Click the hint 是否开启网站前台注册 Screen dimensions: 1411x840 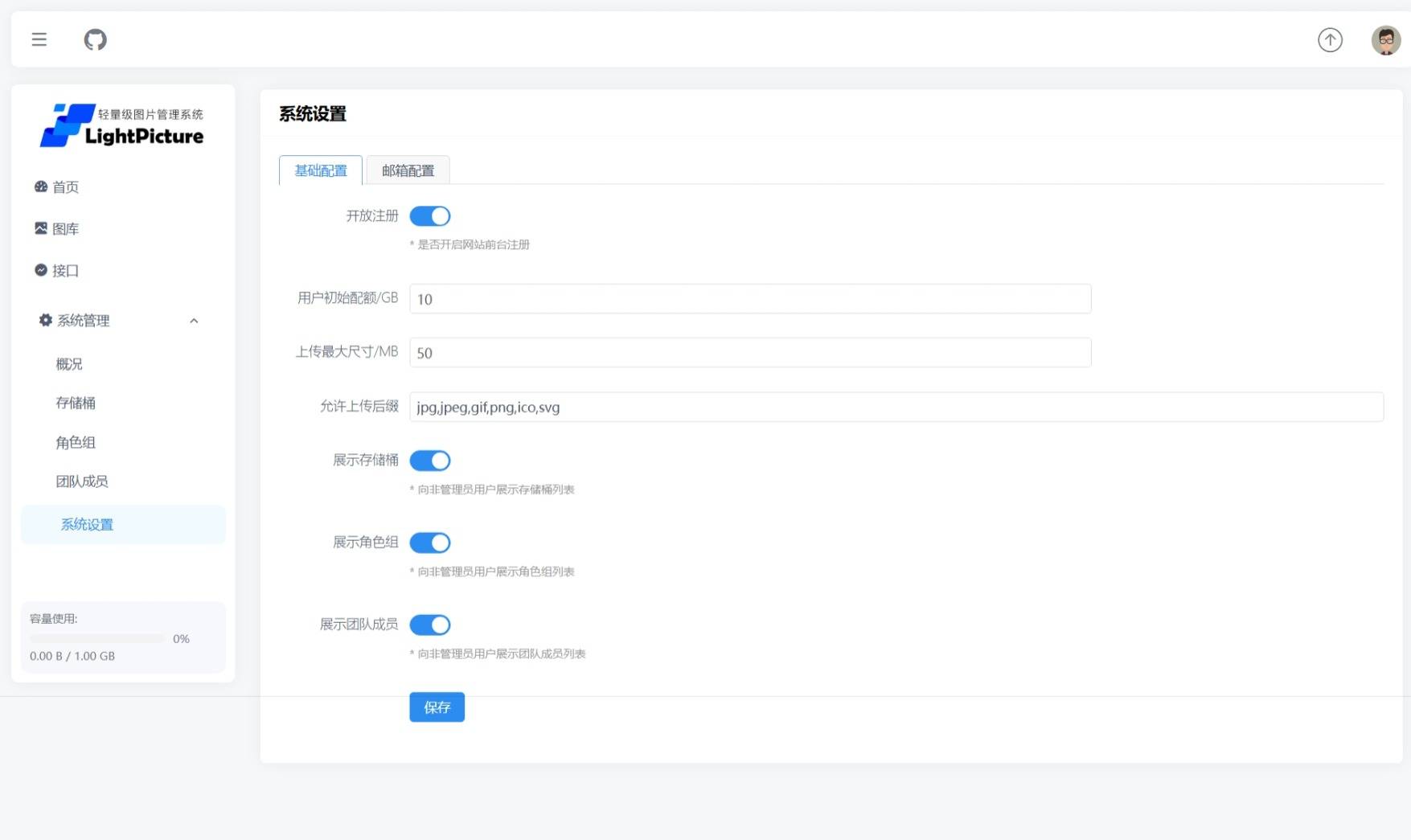(470, 244)
